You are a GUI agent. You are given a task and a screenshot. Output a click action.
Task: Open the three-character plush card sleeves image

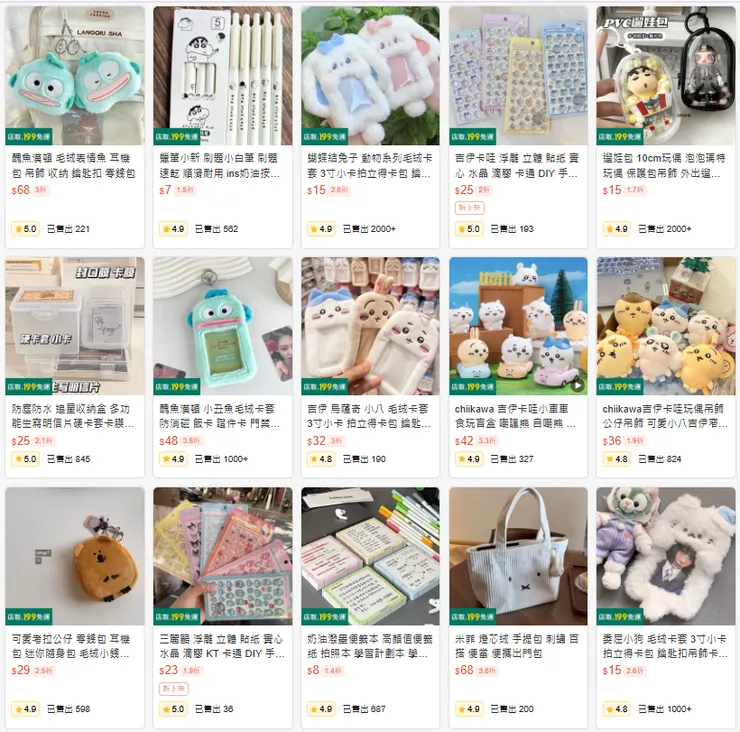pos(370,326)
